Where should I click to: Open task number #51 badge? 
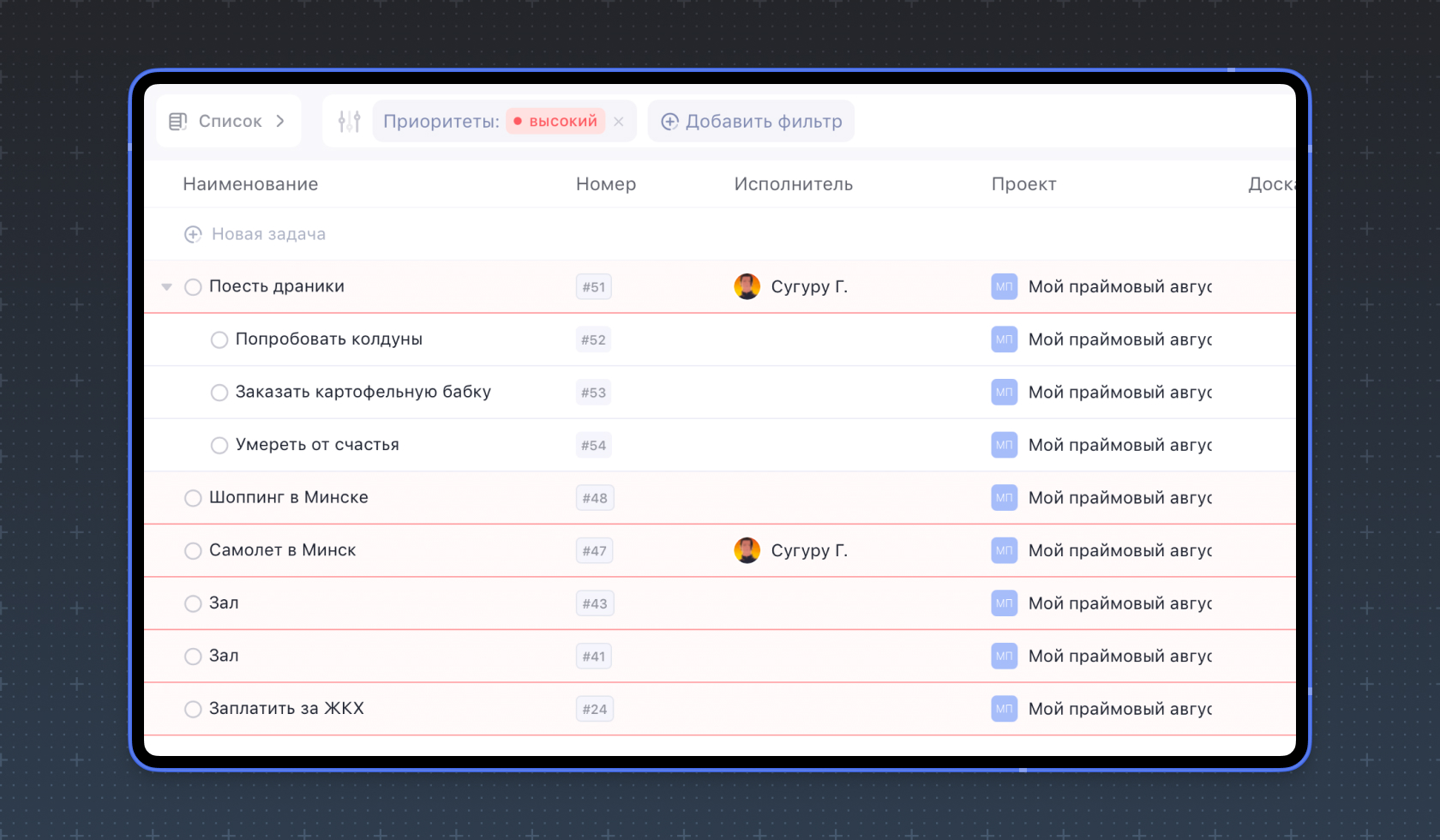pyautogui.click(x=594, y=287)
